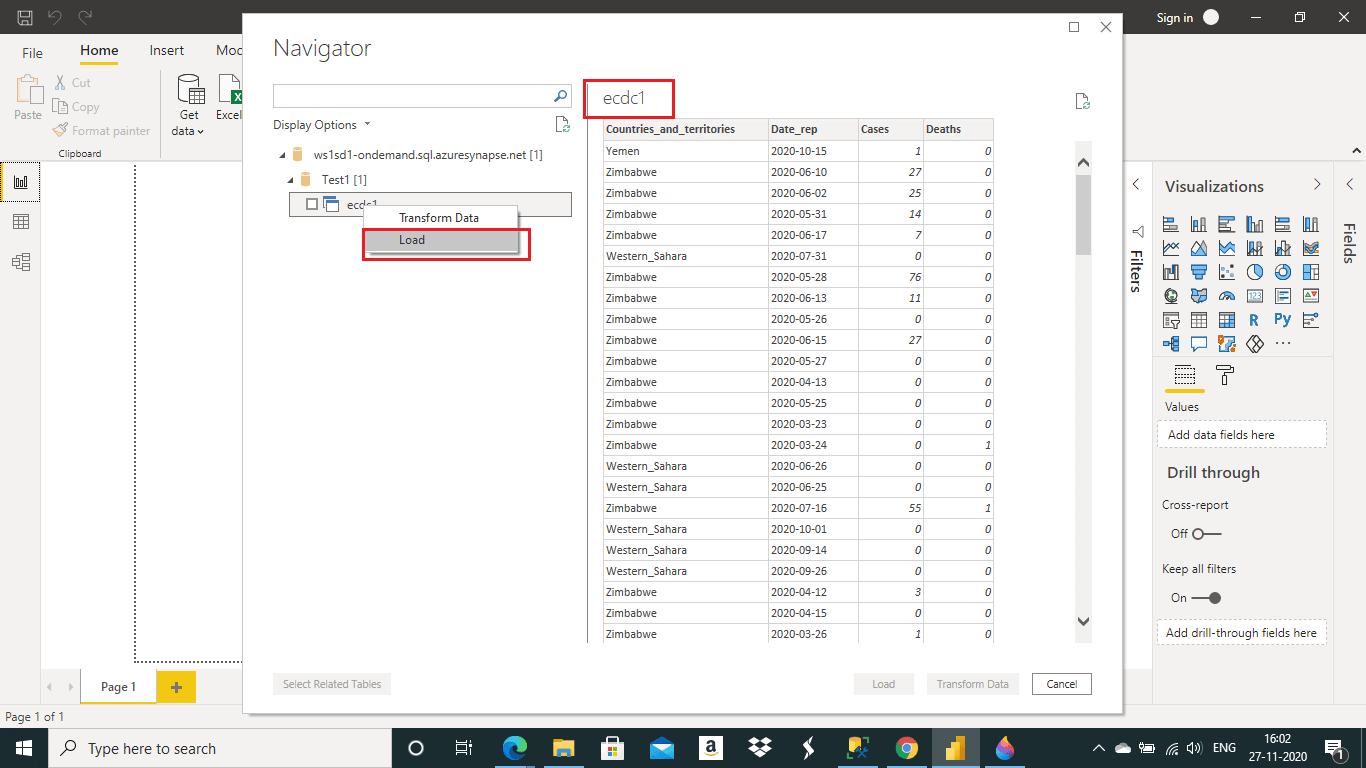Expand the Filters pane
This screenshot has width=1366, height=768.
[1136, 184]
